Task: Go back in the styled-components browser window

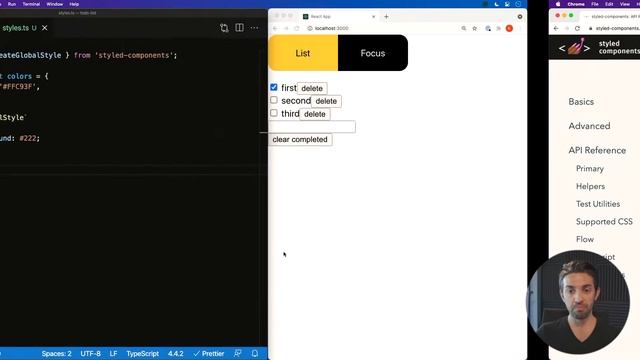Action: coord(556,28)
